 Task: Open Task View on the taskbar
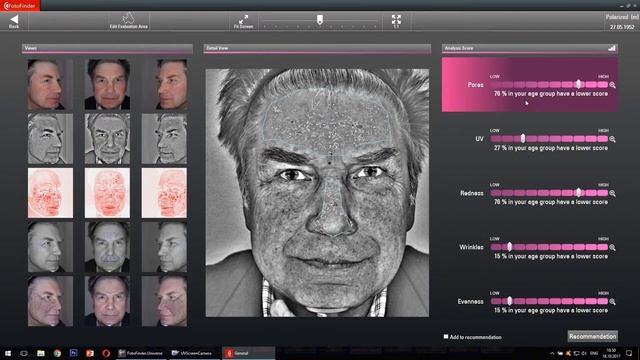click(24, 353)
